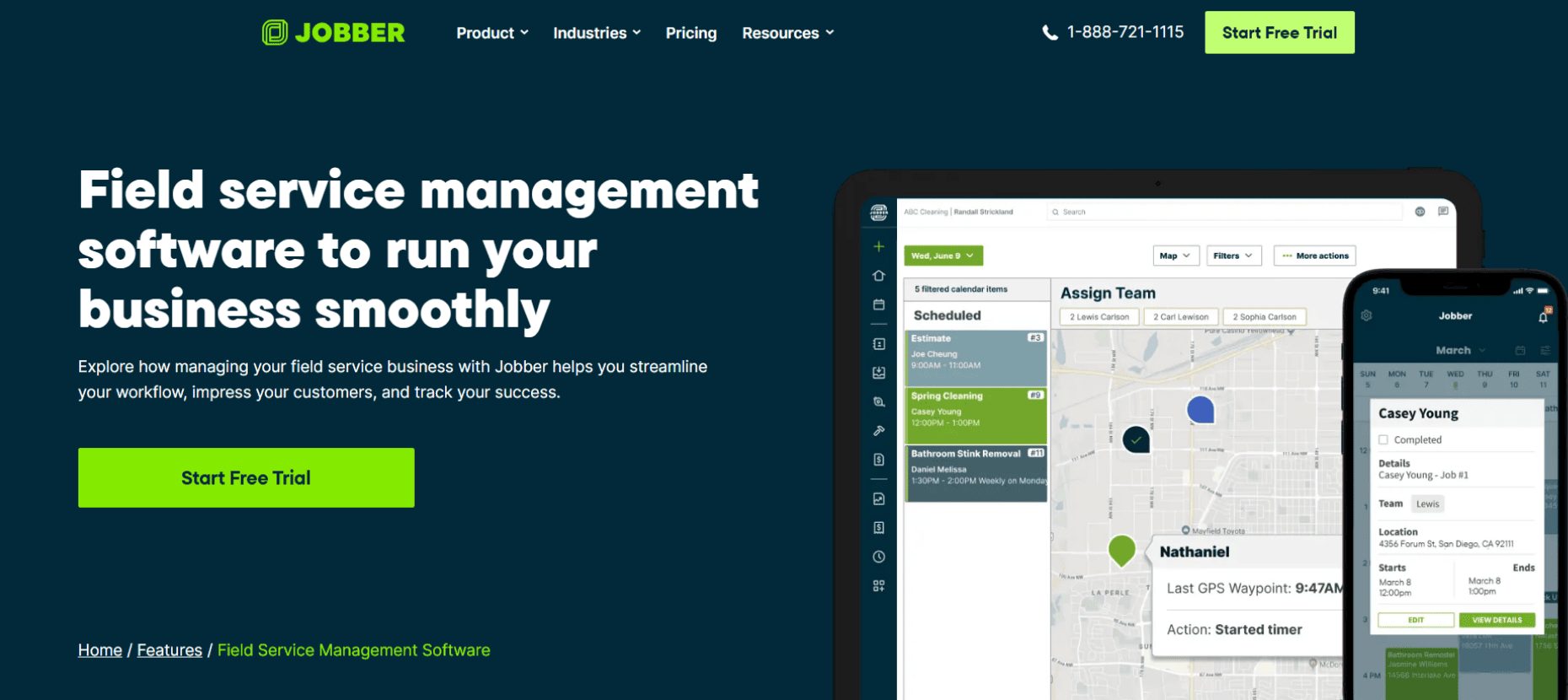Click the filter sliders icon on phone header
The image size is (1568, 700).
pyautogui.click(x=1545, y=350)
